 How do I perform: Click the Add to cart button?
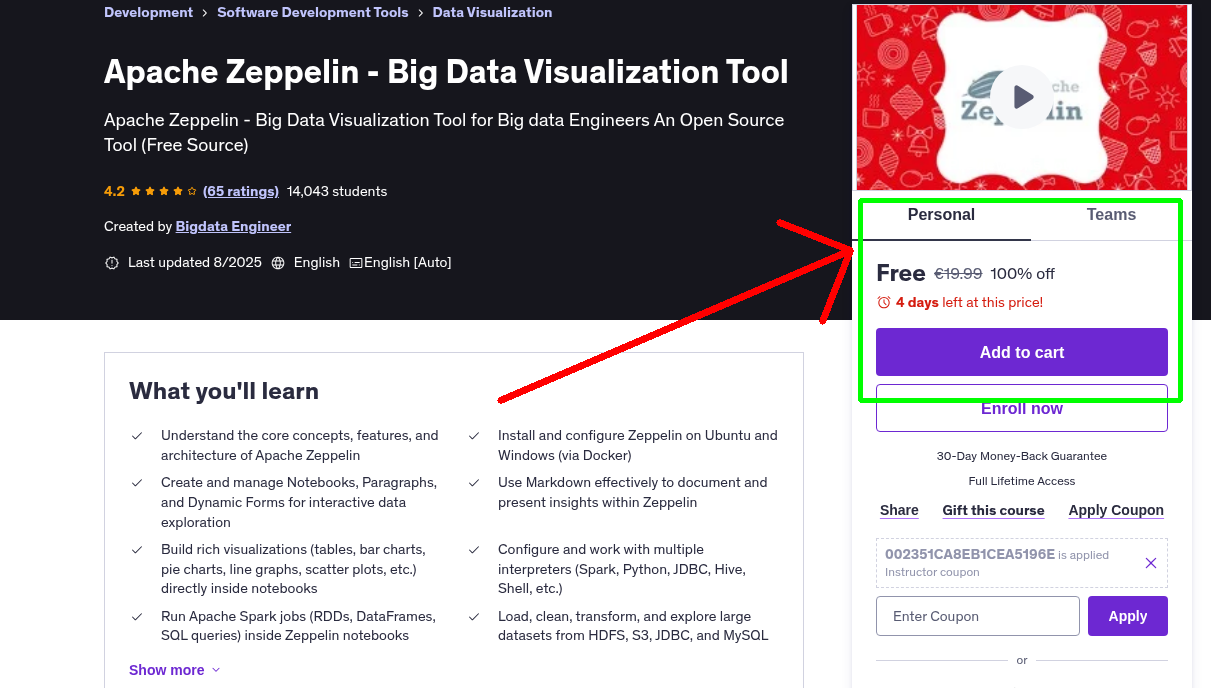tap(1022, 352)
